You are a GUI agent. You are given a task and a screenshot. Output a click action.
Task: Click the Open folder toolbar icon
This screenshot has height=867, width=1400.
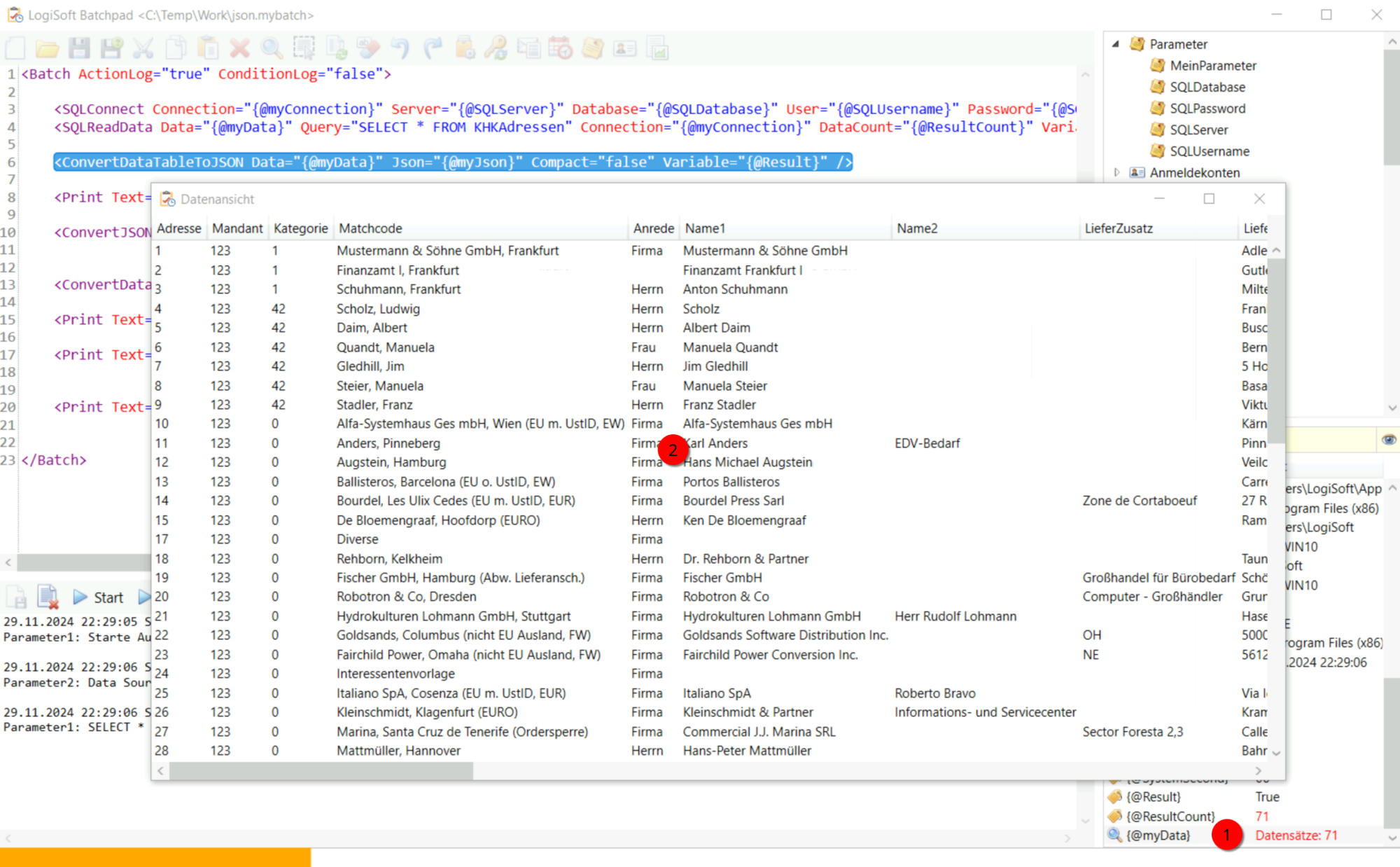(x=47, y=48)
